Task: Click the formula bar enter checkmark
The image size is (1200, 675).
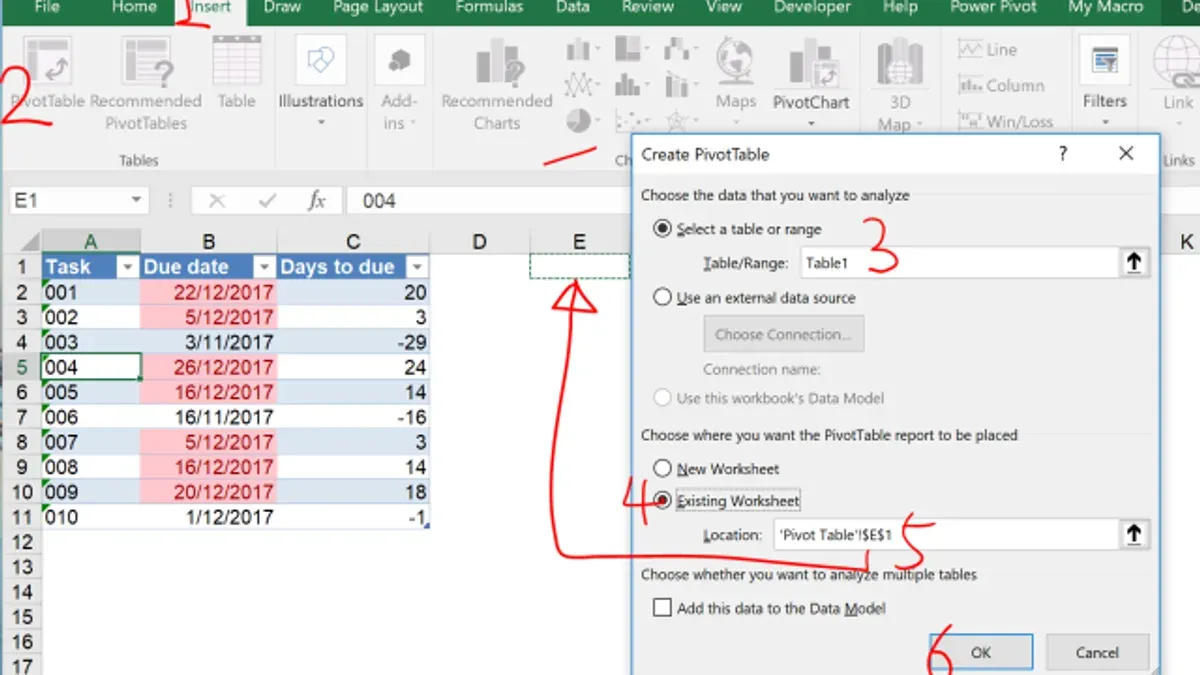Action: click(267, 201)
